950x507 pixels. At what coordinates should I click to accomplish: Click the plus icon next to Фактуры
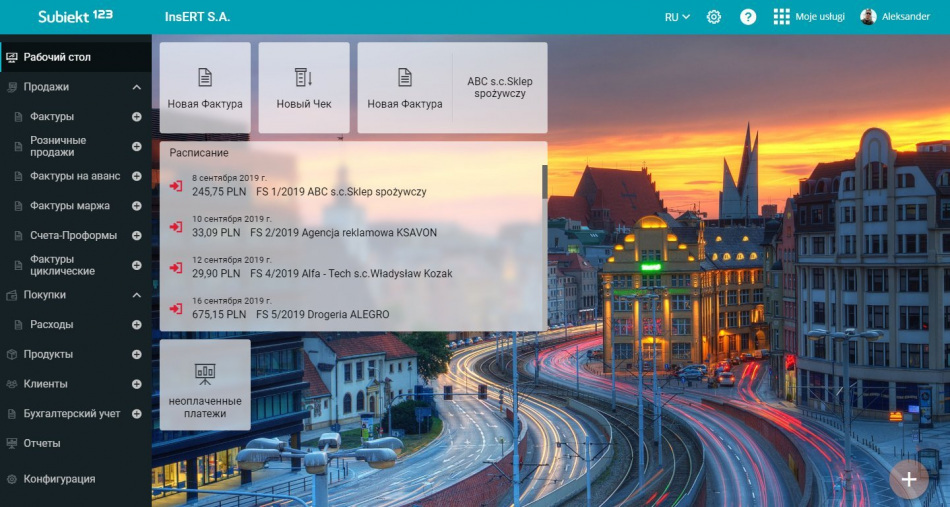point(137,117)
